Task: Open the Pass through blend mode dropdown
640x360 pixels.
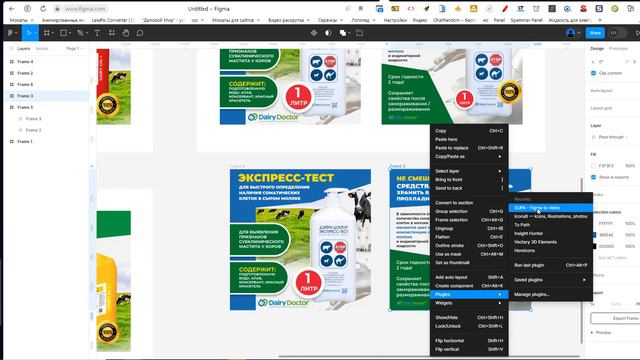Action: tap(613, 137)
